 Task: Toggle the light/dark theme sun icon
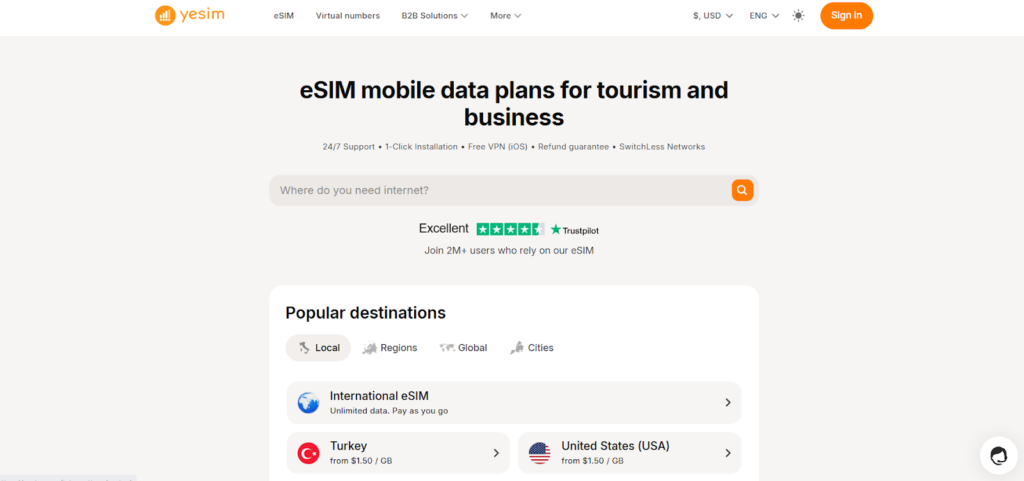click(x=798, y=16)
